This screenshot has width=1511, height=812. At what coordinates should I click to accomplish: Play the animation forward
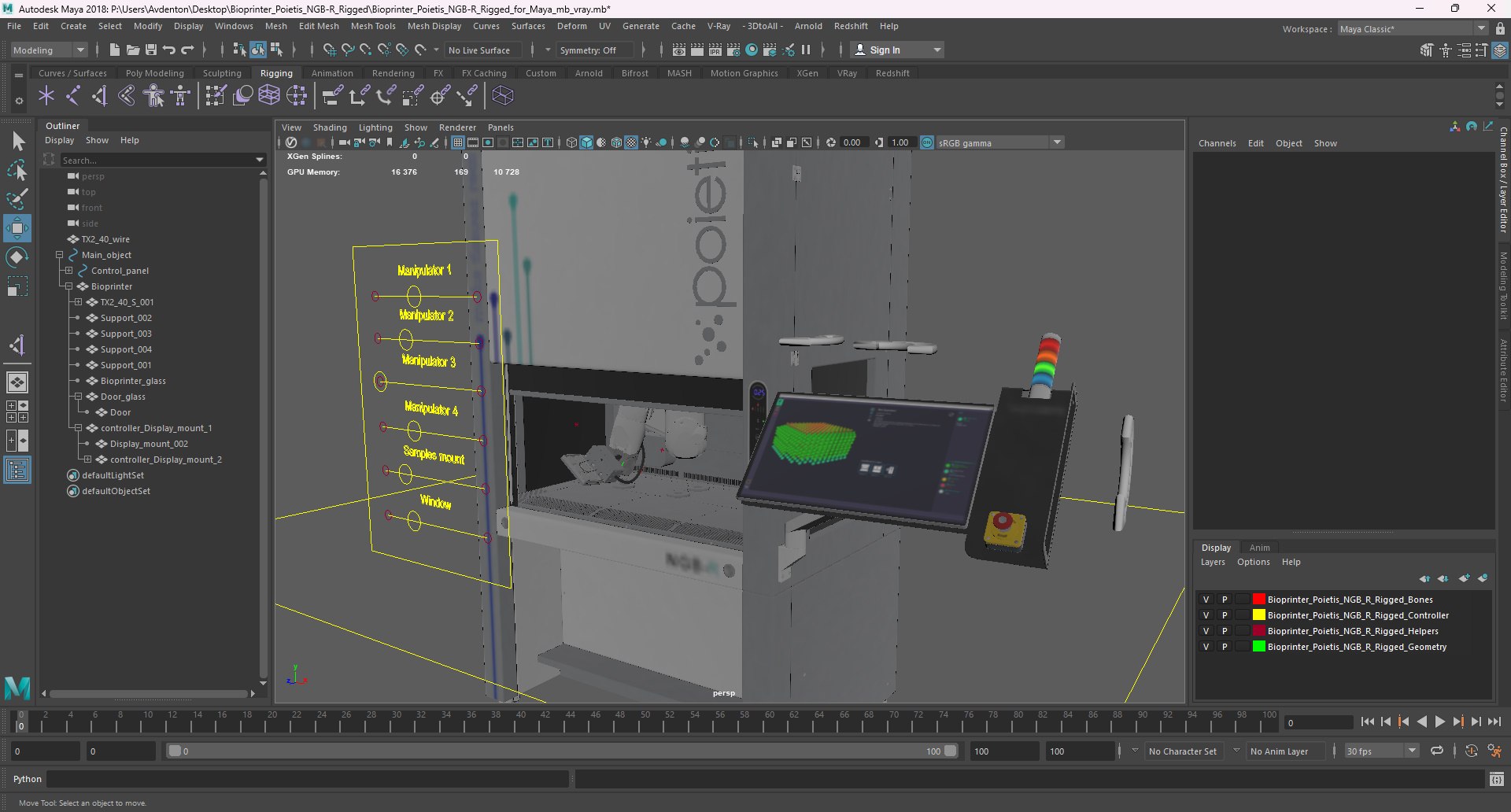[x=1440, y=722]
